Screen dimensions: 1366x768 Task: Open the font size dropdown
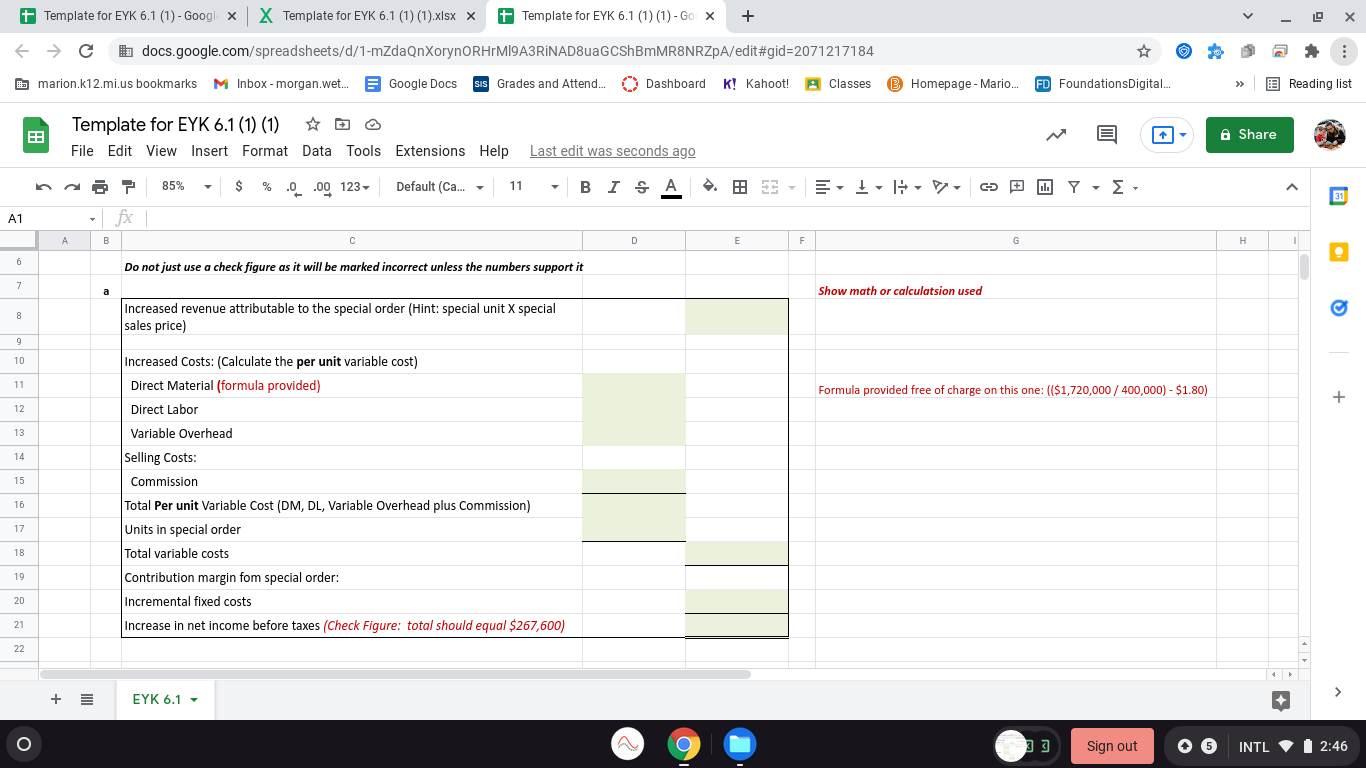[x=530, y=186]
